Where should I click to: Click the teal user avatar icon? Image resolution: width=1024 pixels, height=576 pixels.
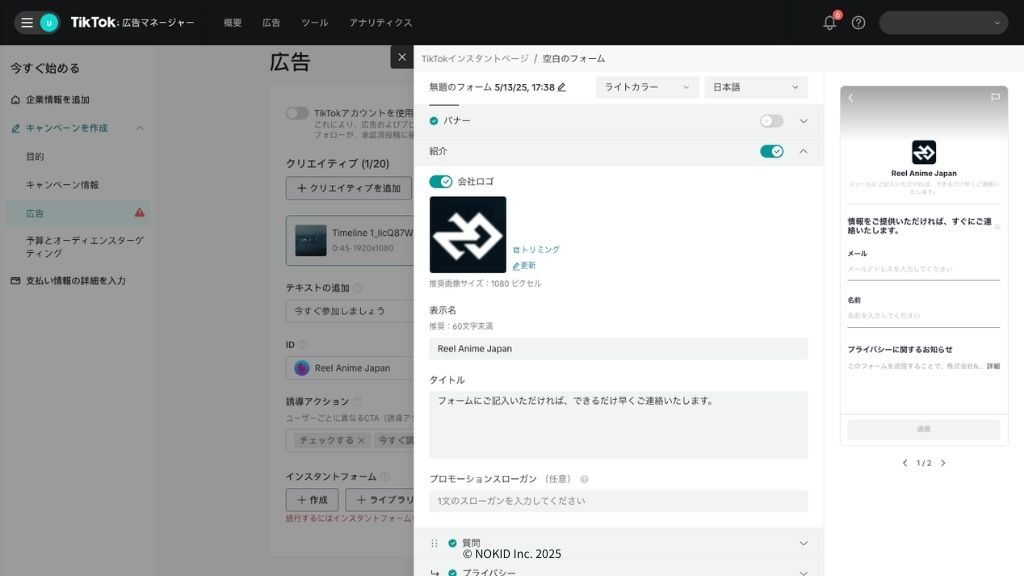(49, 23)
